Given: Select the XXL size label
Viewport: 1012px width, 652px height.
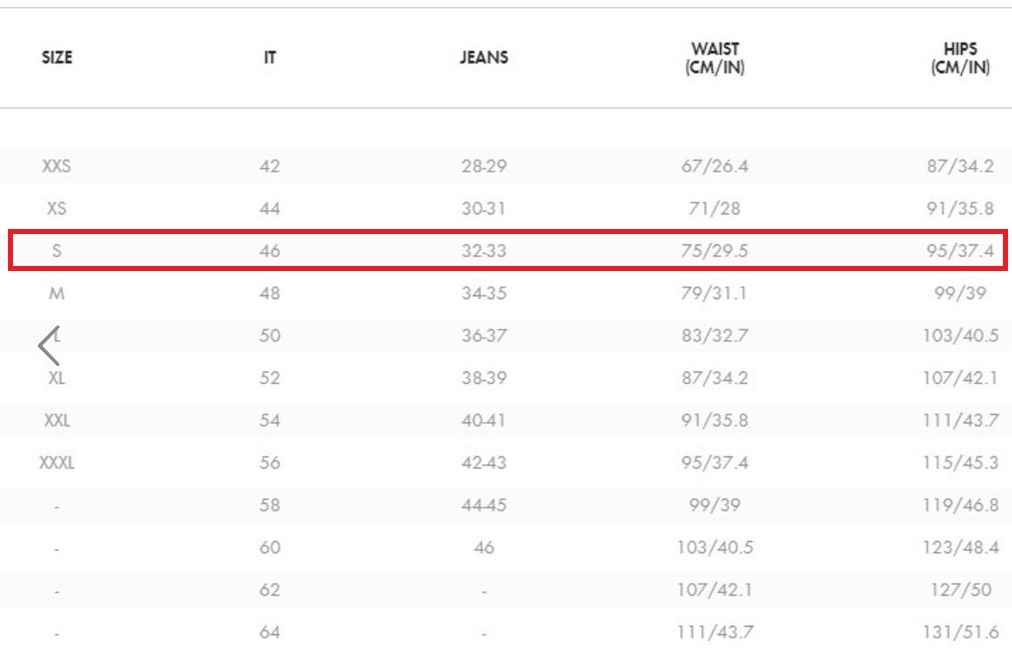Looking at the screenshot, I should (x=57, y=420).
